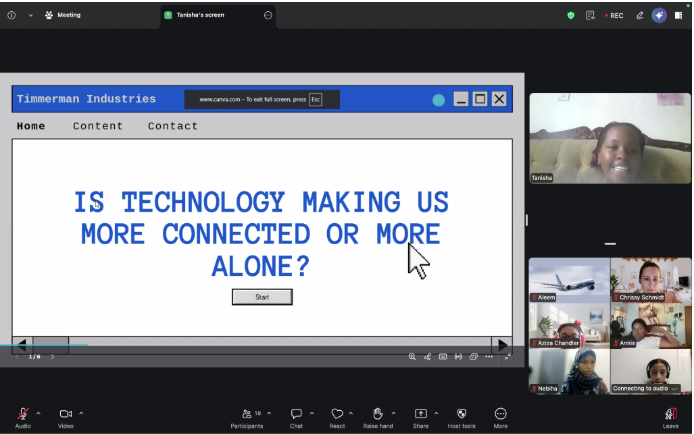Screen dimensions: 694x434
Task: Toggle the Video camera button
Action: click(66, 418)
